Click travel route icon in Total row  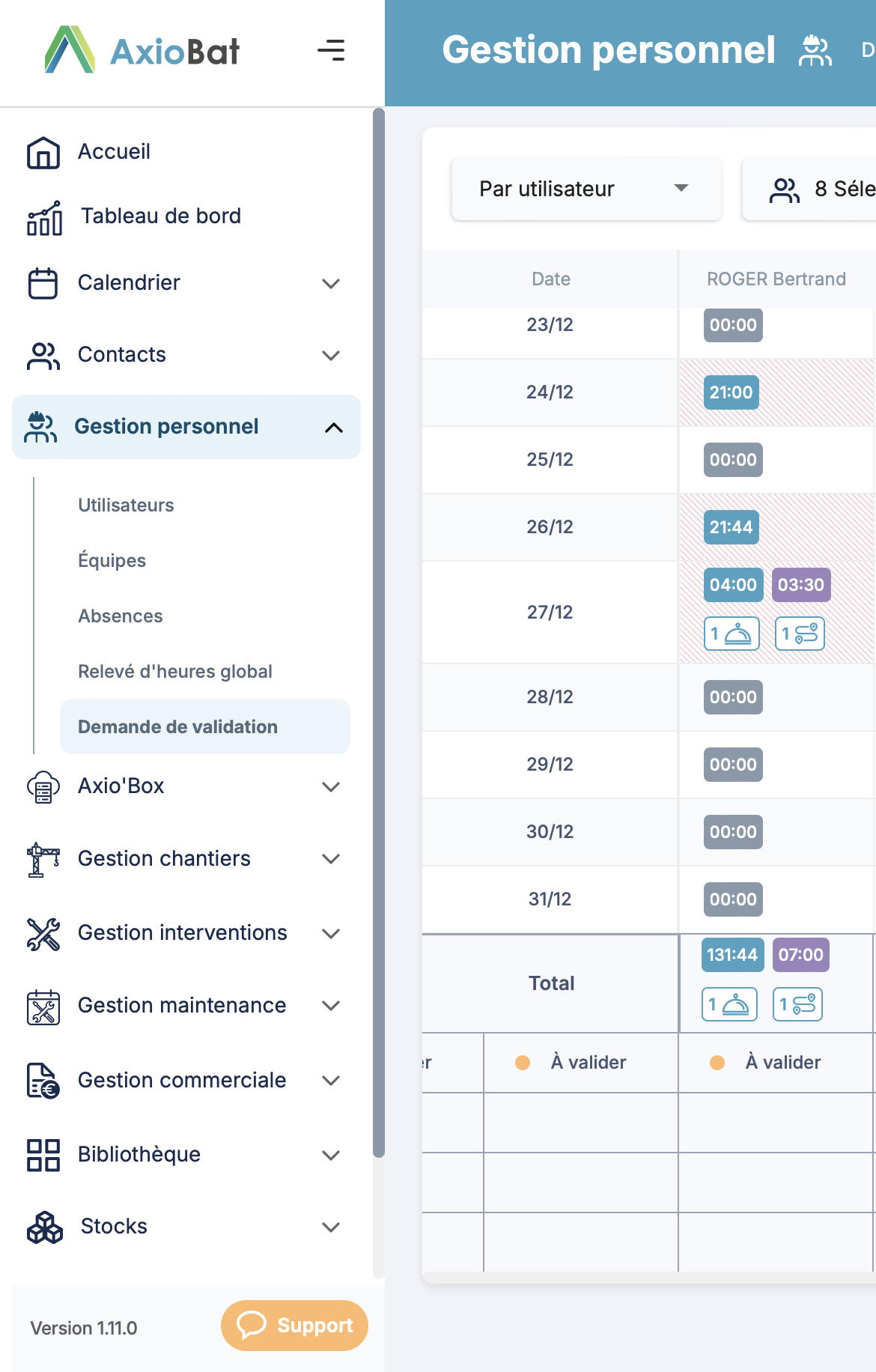798,1004
